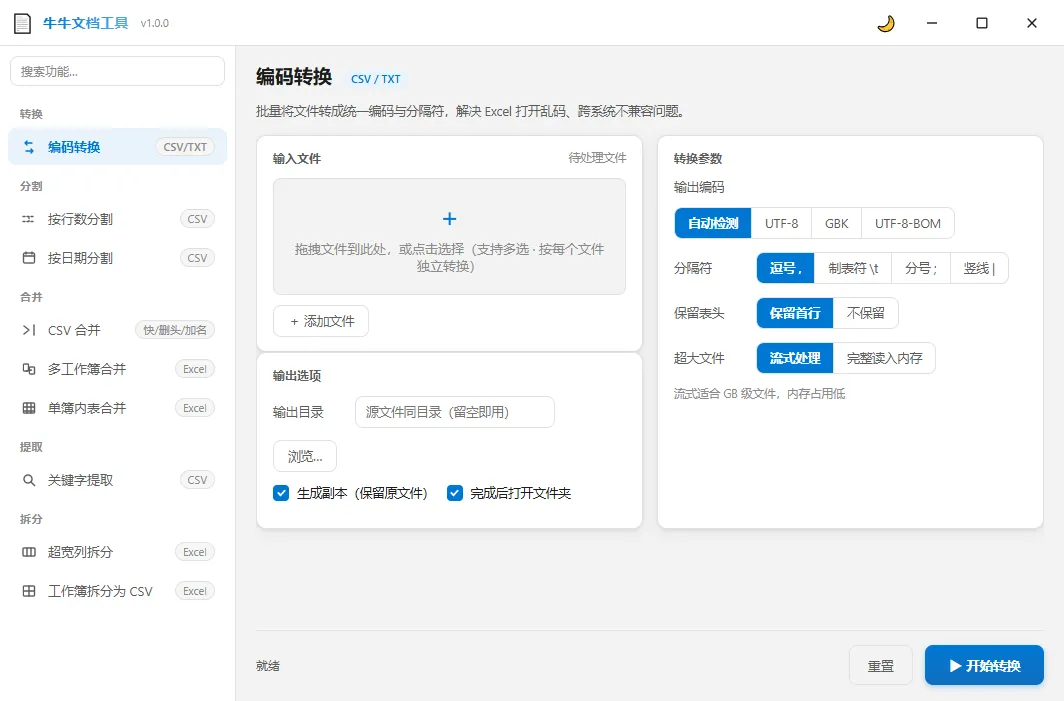Select 不保留 header option
Screen dimensions: 1064x701
(866, 313)
